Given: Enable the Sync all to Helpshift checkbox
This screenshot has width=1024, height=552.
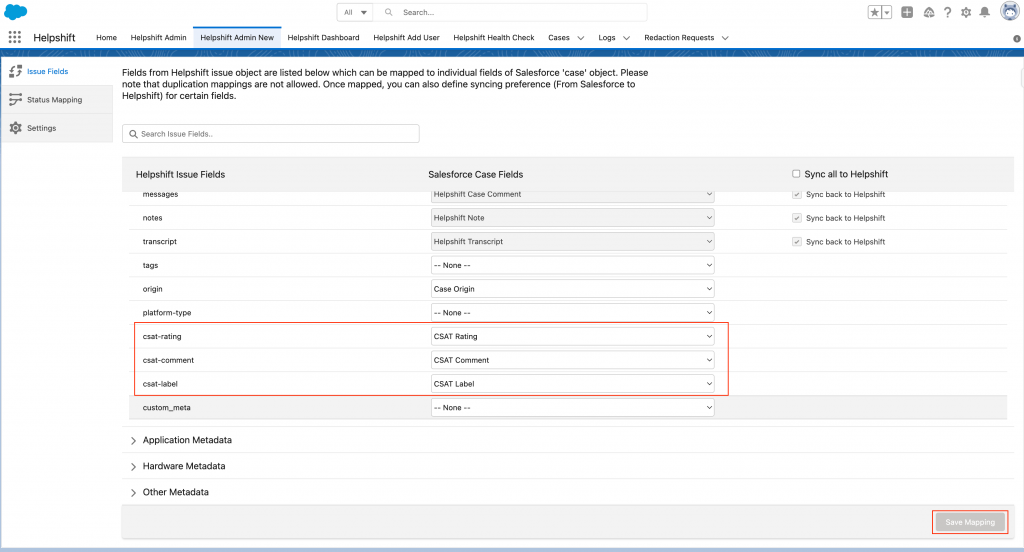Looking at the screenshot, I should point(796,174).
